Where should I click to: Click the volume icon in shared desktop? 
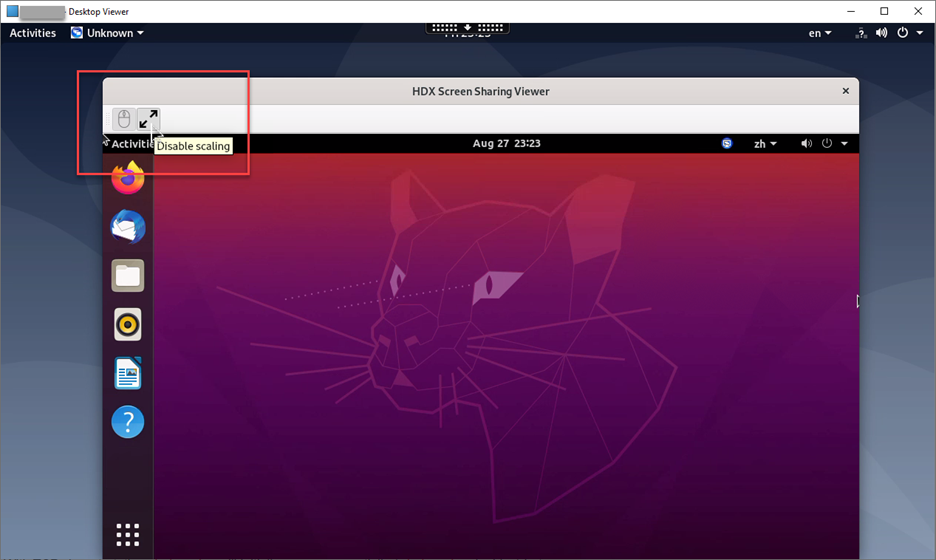coord(806,143)
